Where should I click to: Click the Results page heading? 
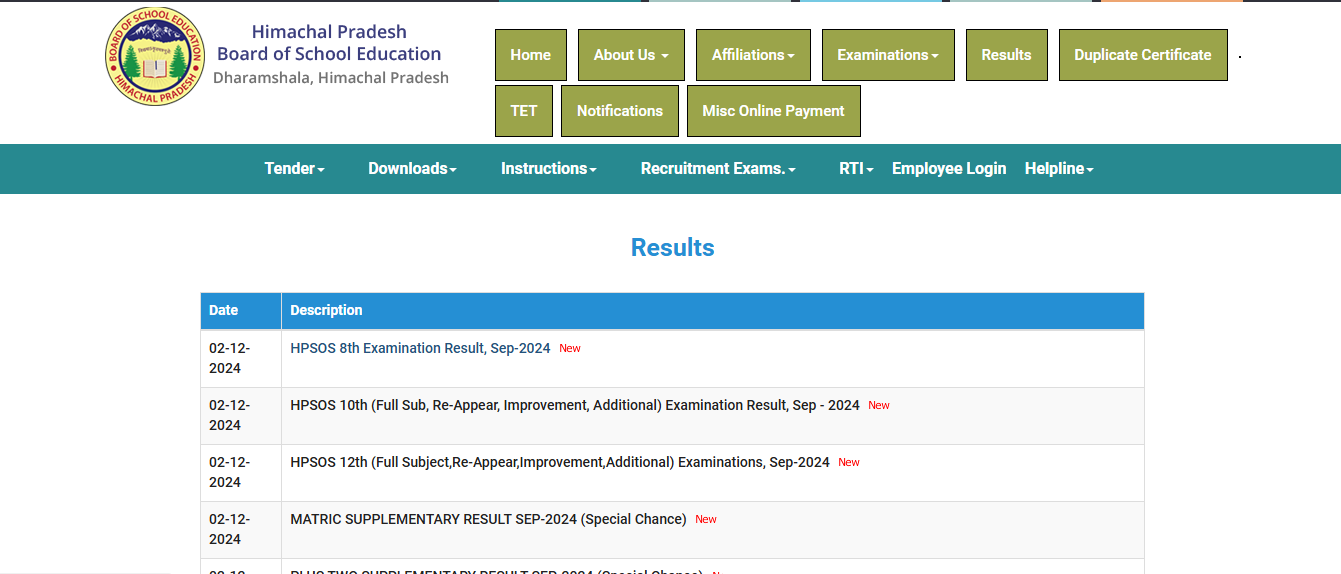[673, 248]
